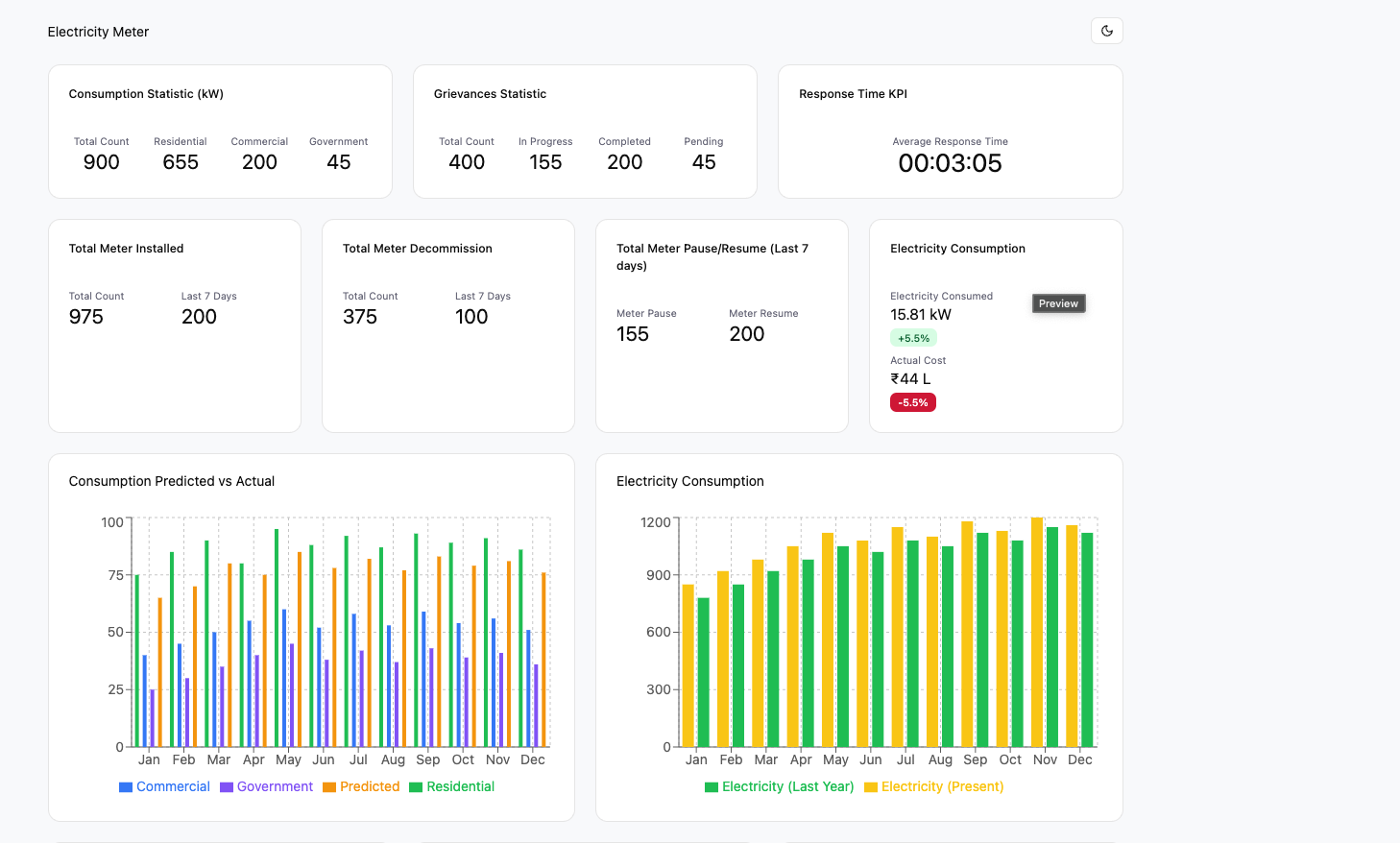Toggle Electricity (Present) legend entry

click(942, 786)
